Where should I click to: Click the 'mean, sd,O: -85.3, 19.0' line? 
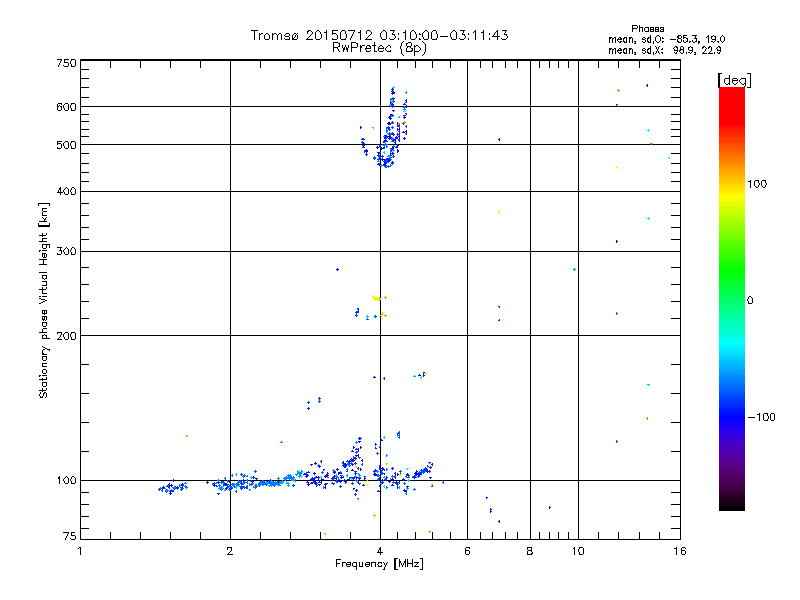coord(666,39)
